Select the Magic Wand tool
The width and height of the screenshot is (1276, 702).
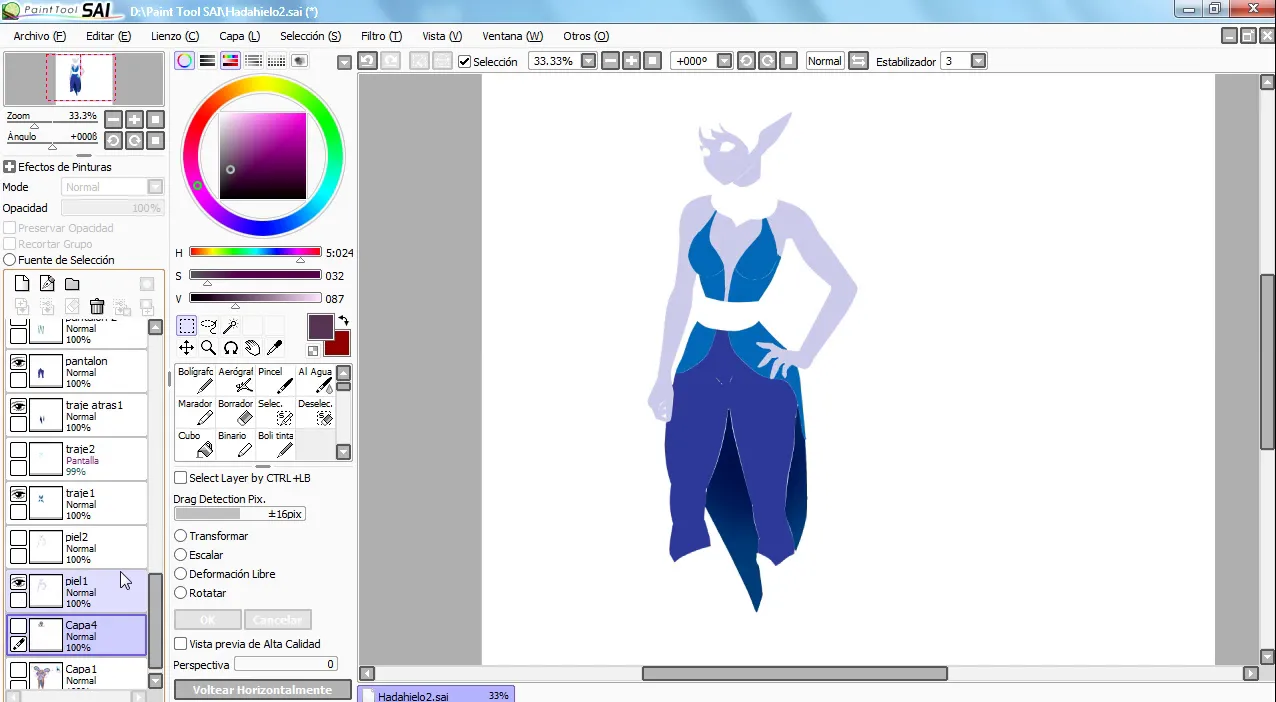(x=230, y=326)
